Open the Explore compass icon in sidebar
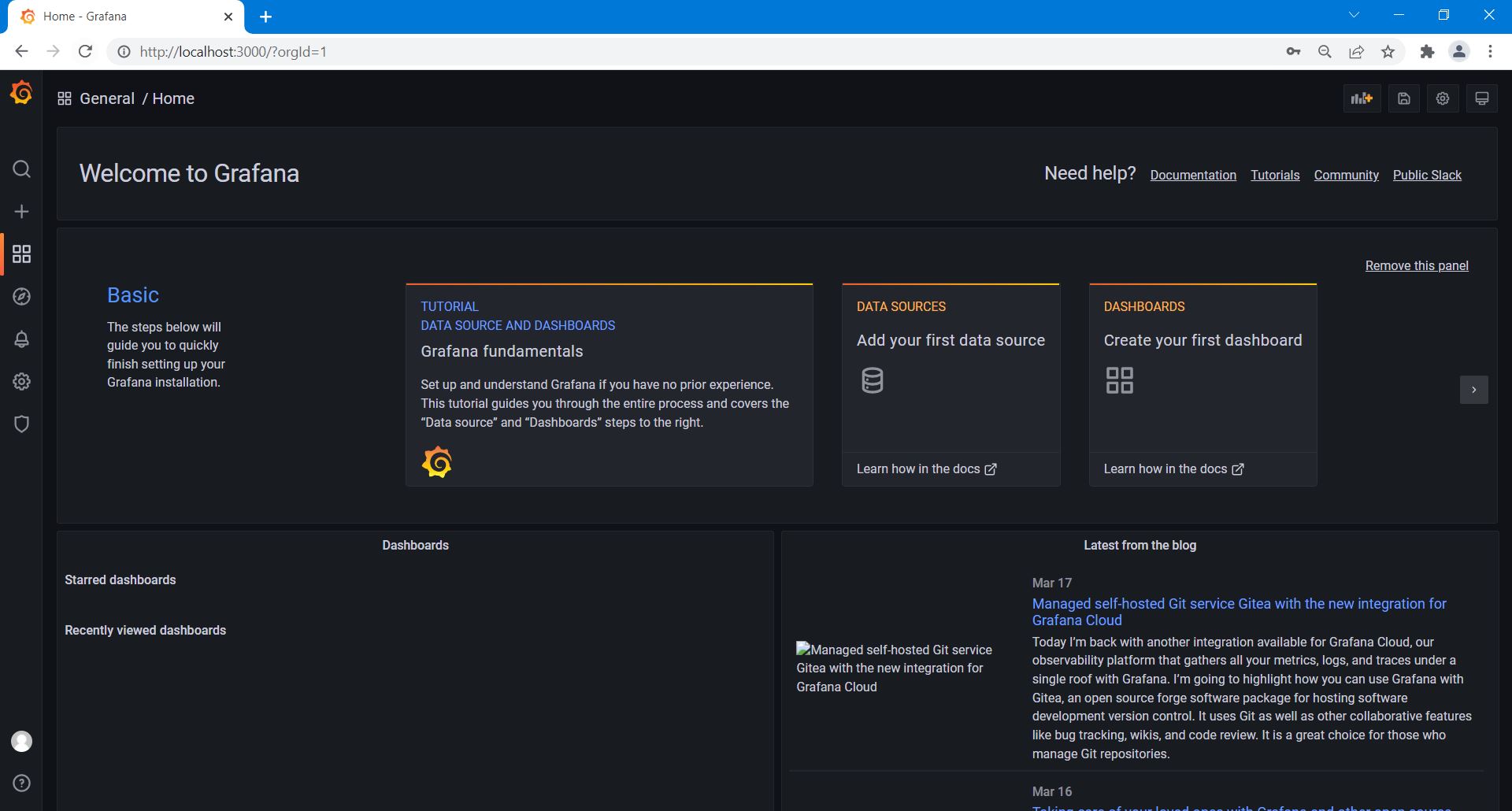 (21, 297)
